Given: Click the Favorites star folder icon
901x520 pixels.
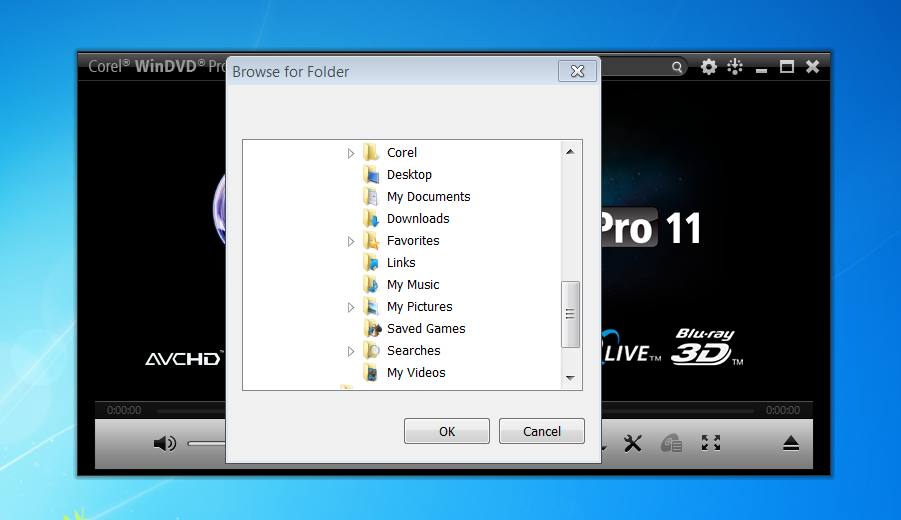Looking at the screenshot, I should (x=372, y=240).
